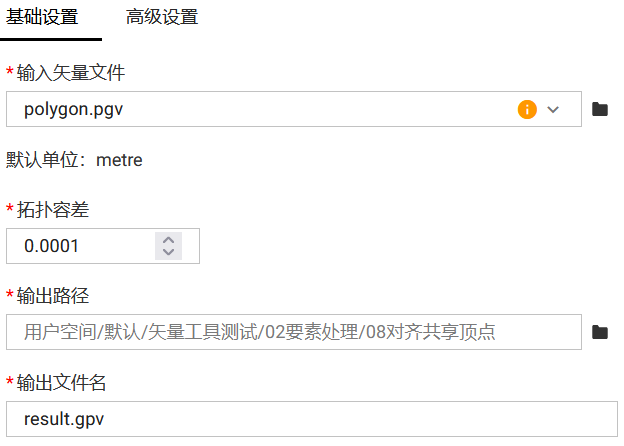The height and width of the screenshot is (446, 624).
Task: Focus the 拓扑容差 value field 0.0001
Action: pos(80,246)
